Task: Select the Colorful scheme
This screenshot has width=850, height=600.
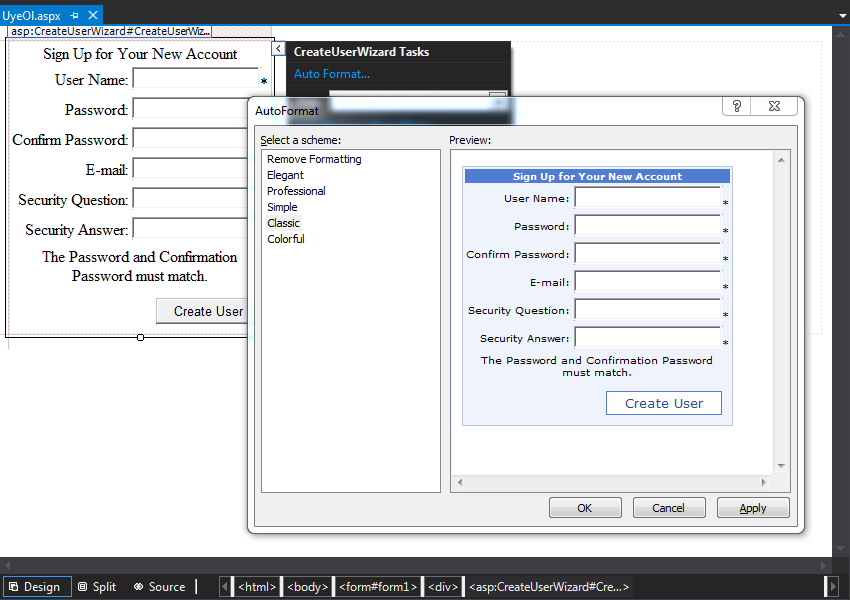Action: click(x=286, y=239)
